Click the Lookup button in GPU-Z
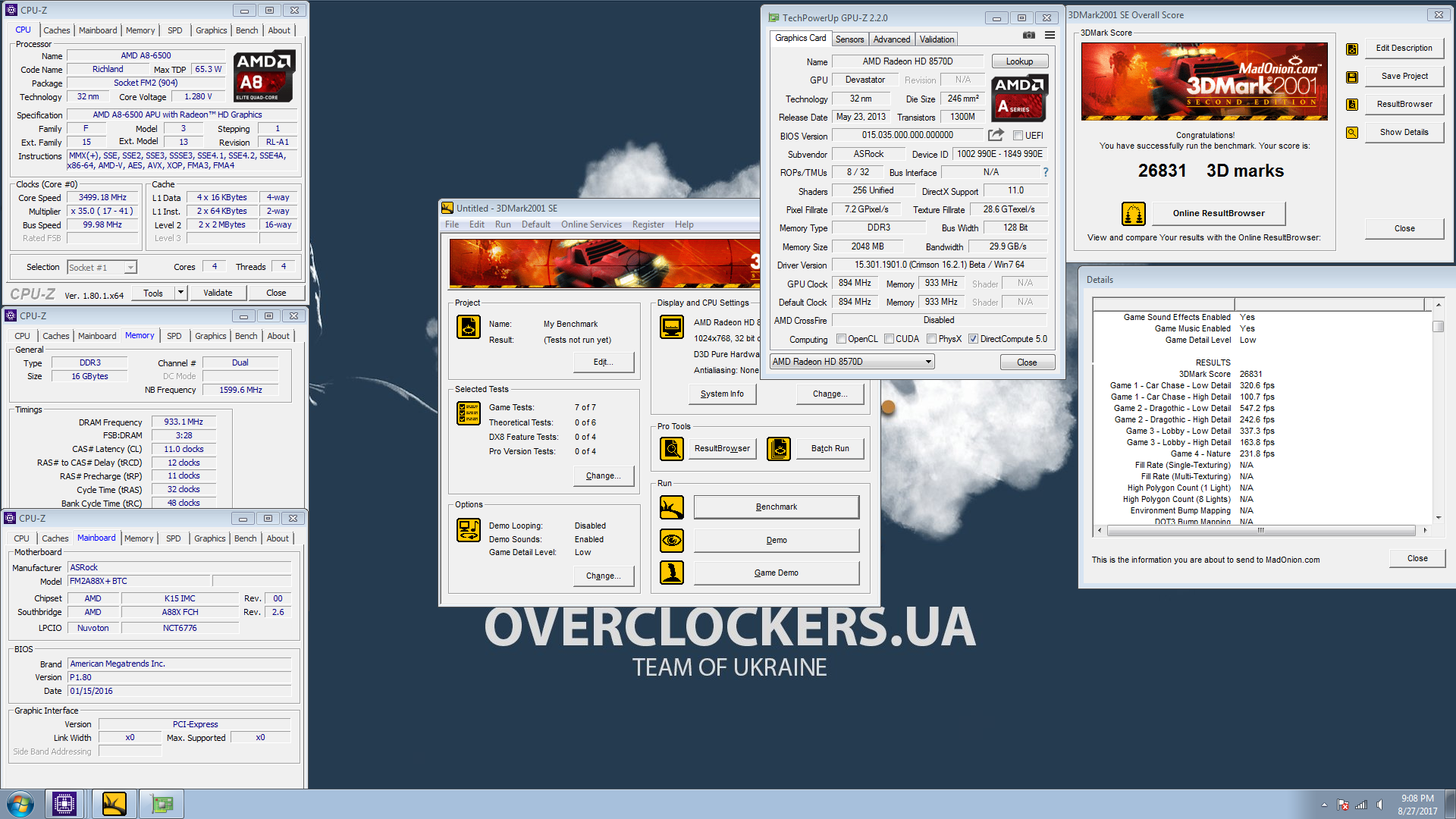This screenshot has height=819, width=1456. (x=1019, y=61)
